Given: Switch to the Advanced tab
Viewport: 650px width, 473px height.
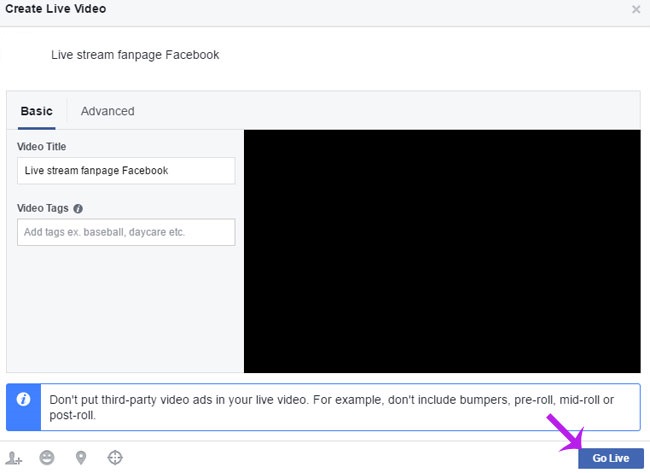Looking at the screenshot, I should pyautogui.click(x=107, y=111).
